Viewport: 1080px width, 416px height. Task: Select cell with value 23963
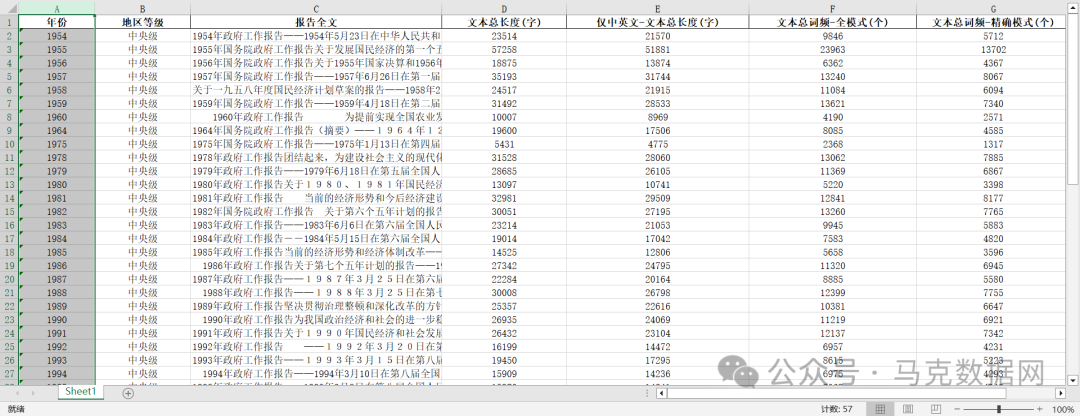[x=833, y=50]
